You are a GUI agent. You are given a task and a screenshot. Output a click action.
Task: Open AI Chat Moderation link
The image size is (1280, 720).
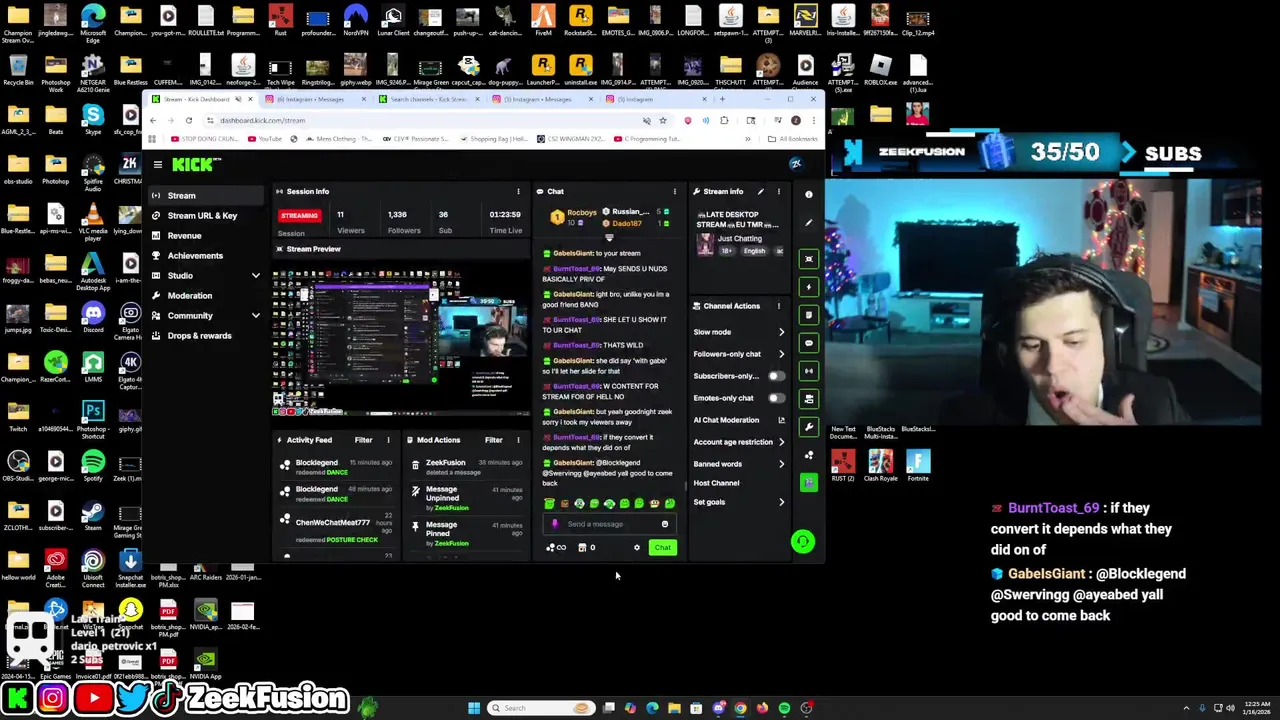(737, 420)
